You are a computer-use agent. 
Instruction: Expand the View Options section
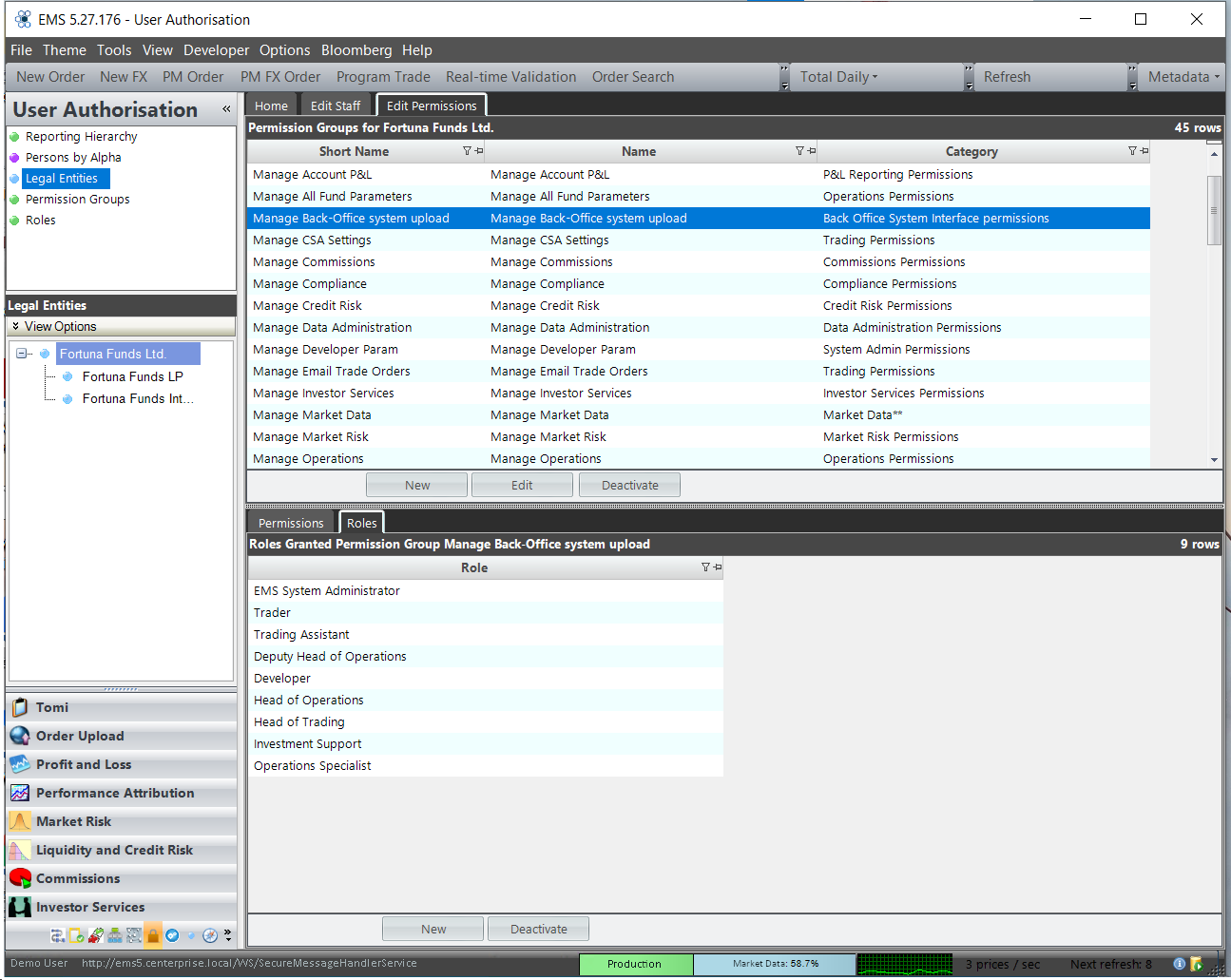(16, 326)
